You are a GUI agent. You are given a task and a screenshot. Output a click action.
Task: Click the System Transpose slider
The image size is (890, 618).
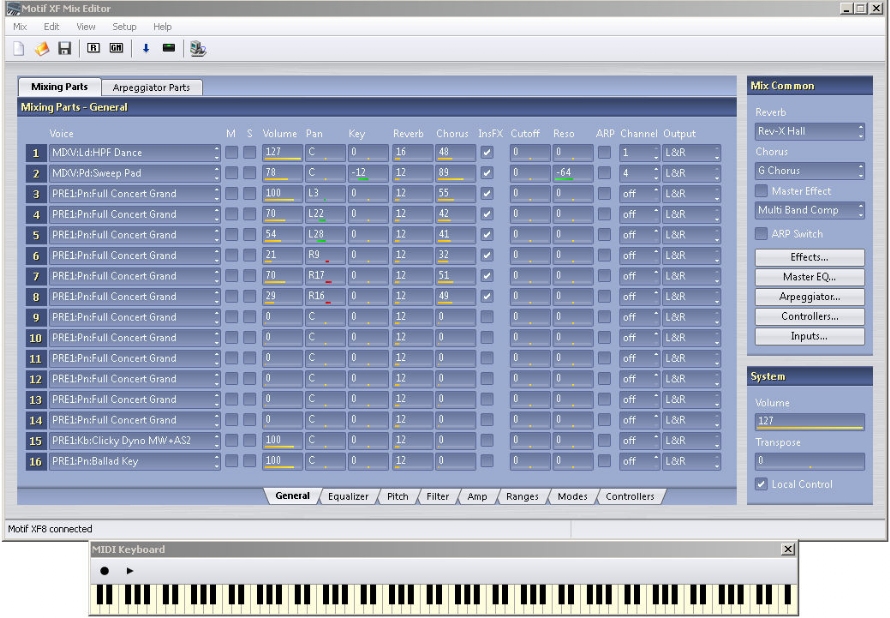[x=809, y=461]
